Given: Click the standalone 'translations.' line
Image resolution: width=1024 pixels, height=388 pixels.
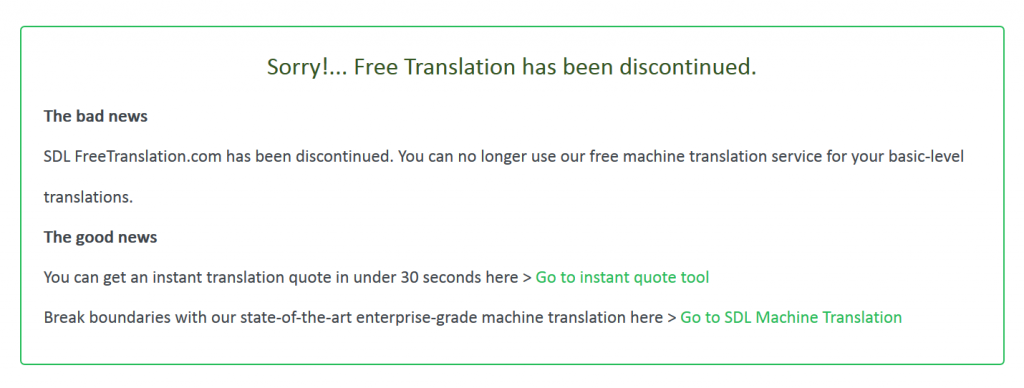Looking at the screenshot, I should click(x=88, y=197).
